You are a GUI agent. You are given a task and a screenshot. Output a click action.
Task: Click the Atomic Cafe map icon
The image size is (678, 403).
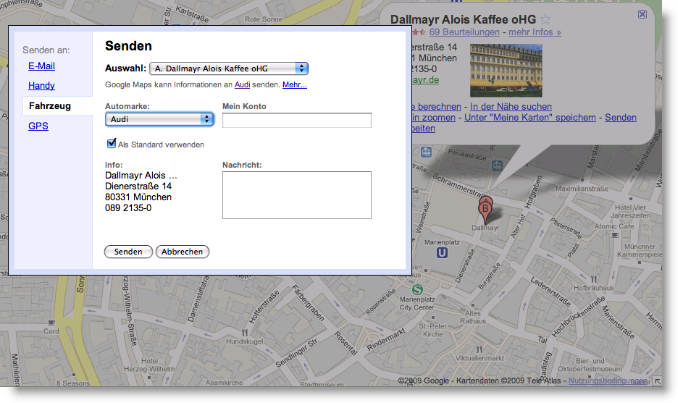coord(614,235)
